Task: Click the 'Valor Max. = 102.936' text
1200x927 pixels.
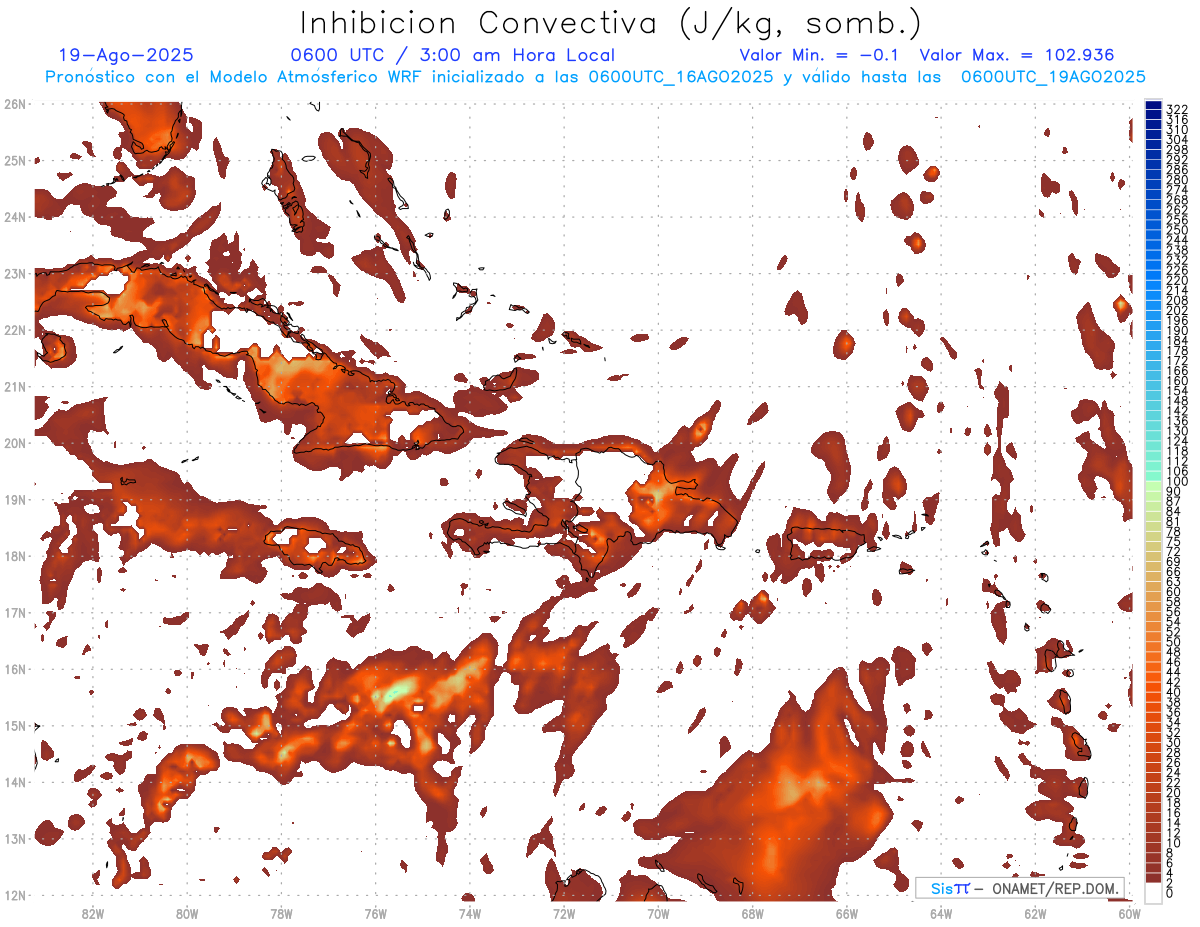Action: [1017, 55]
